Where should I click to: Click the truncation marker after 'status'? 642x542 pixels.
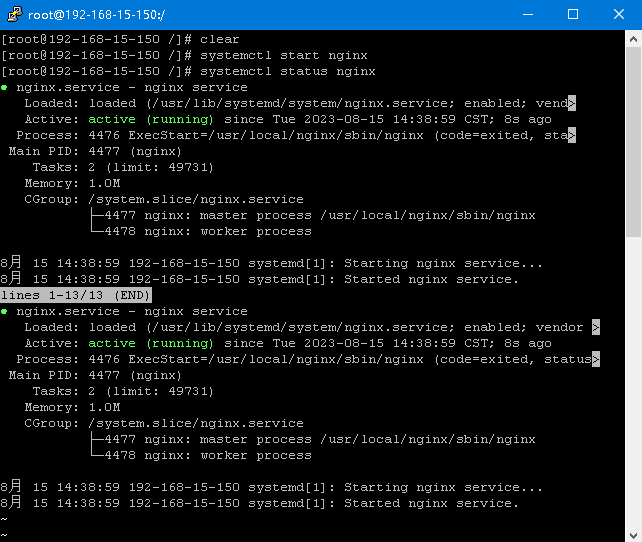(596, 359)
